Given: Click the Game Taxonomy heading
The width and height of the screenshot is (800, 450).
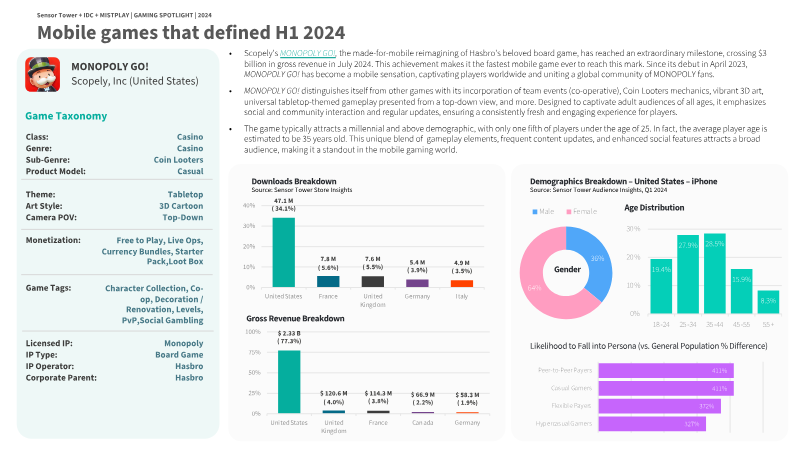Looking at the screenshot, I should click(66, 116).
